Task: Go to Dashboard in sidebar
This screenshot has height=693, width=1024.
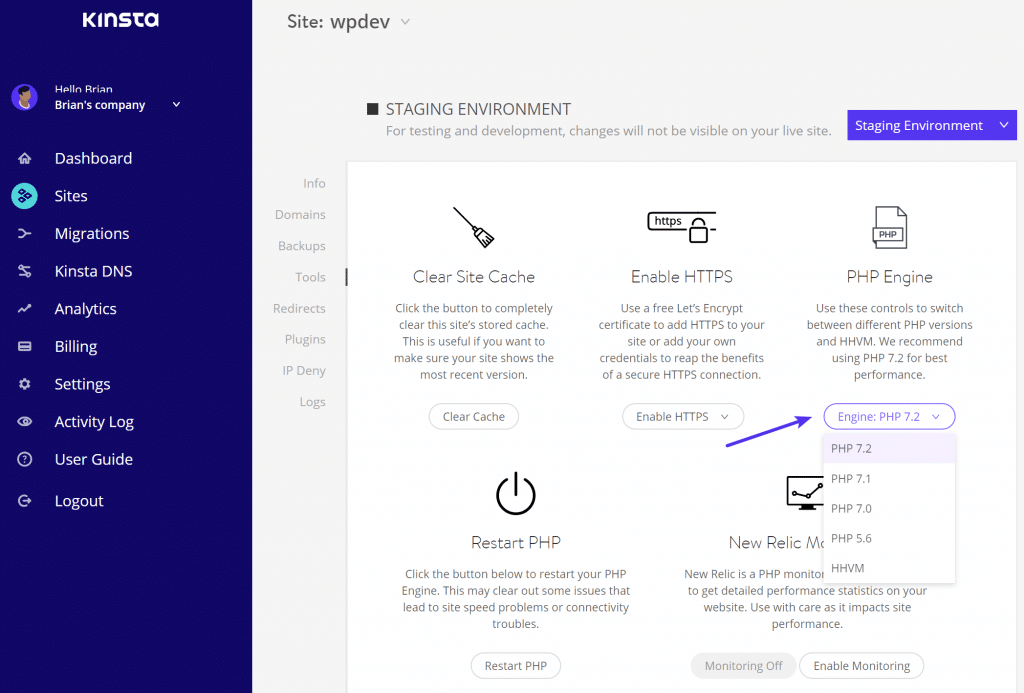Action: tap(93, 158)
